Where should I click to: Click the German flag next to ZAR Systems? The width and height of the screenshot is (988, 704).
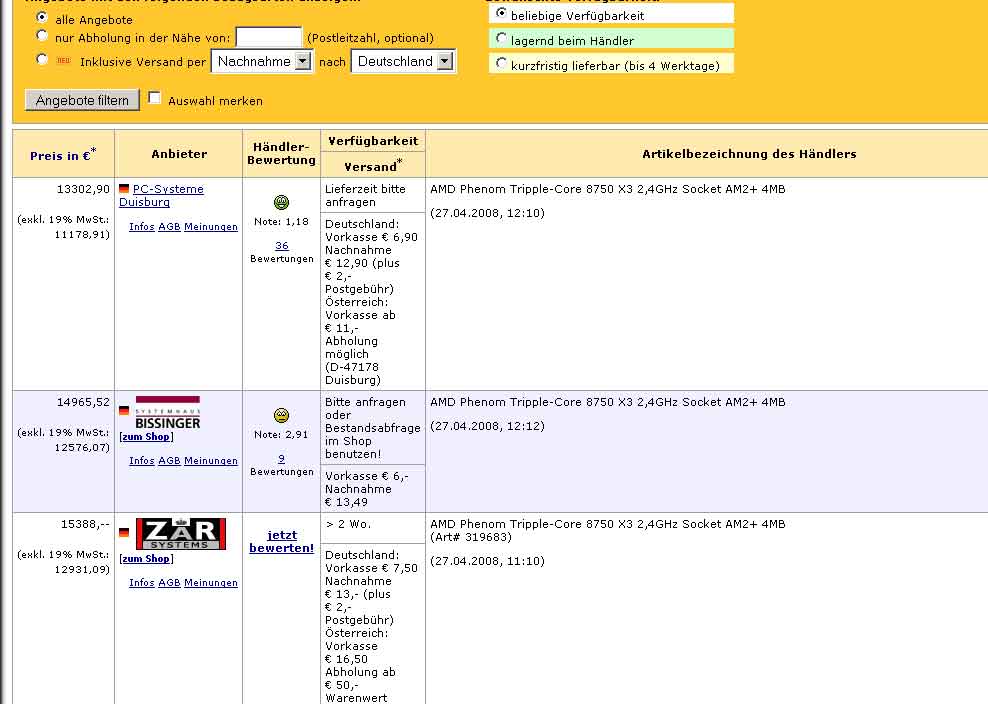click(x=124, y=533)
